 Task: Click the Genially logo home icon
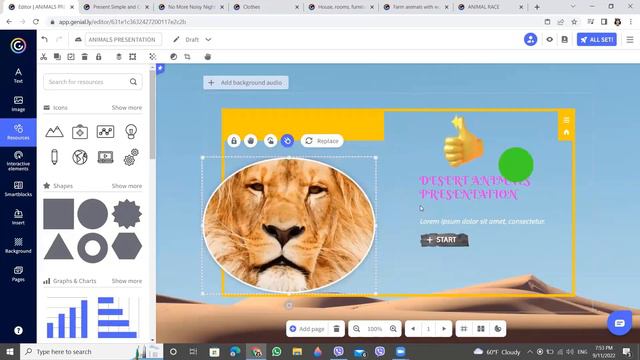point(18,45)
